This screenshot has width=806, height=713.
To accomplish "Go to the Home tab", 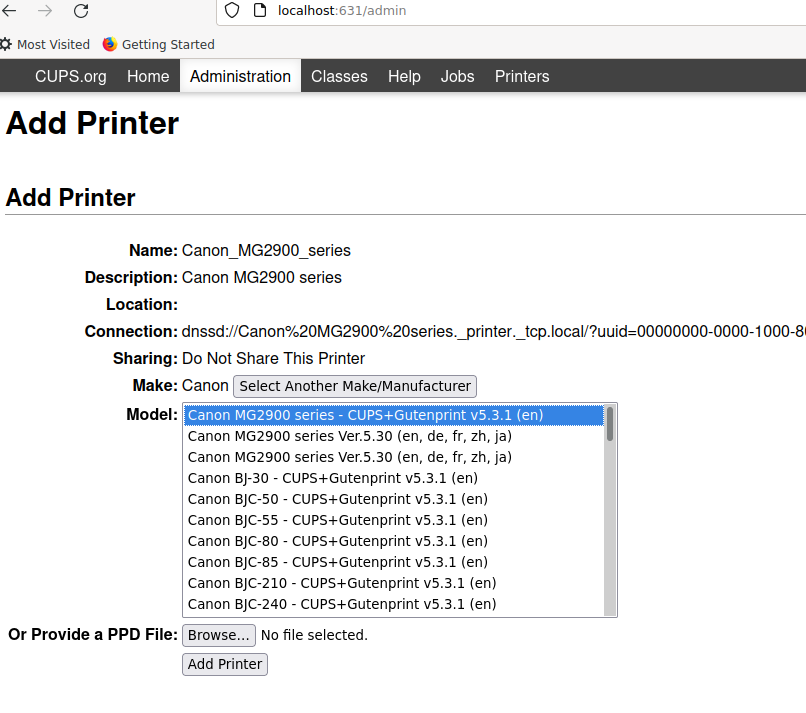I will pyautogui.click(x=148, y=76).
